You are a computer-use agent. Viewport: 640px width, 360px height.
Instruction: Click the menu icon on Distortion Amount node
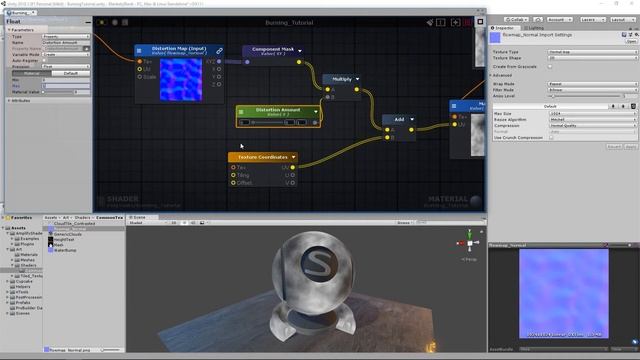(241, 111)
